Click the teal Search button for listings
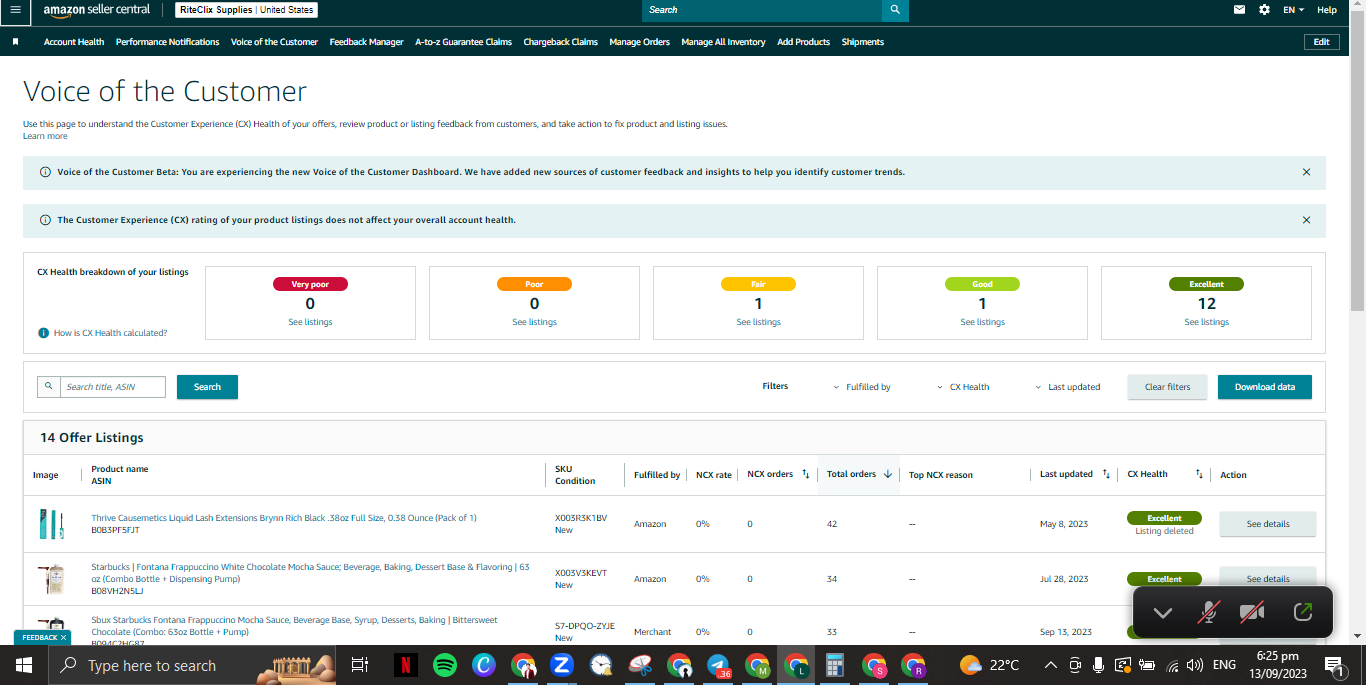This screenshot has width=1366, height=685. (207, 387)
